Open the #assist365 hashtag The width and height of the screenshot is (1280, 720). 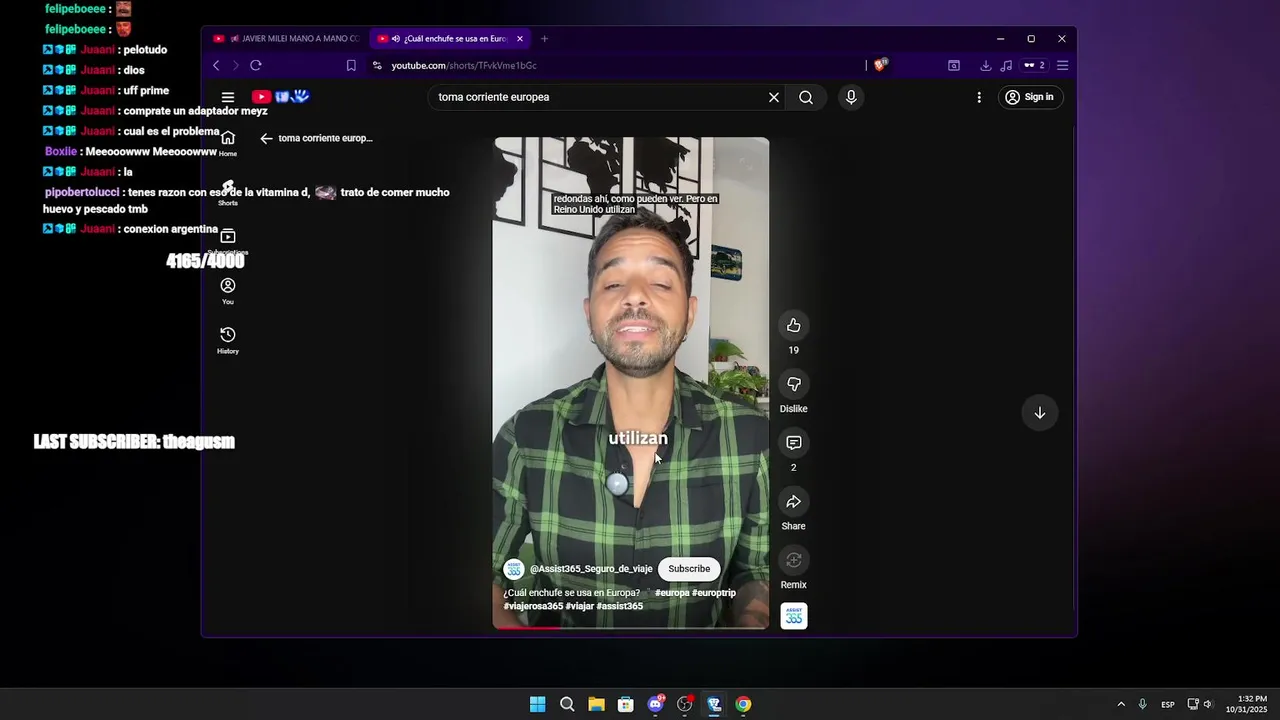point(620,606)
